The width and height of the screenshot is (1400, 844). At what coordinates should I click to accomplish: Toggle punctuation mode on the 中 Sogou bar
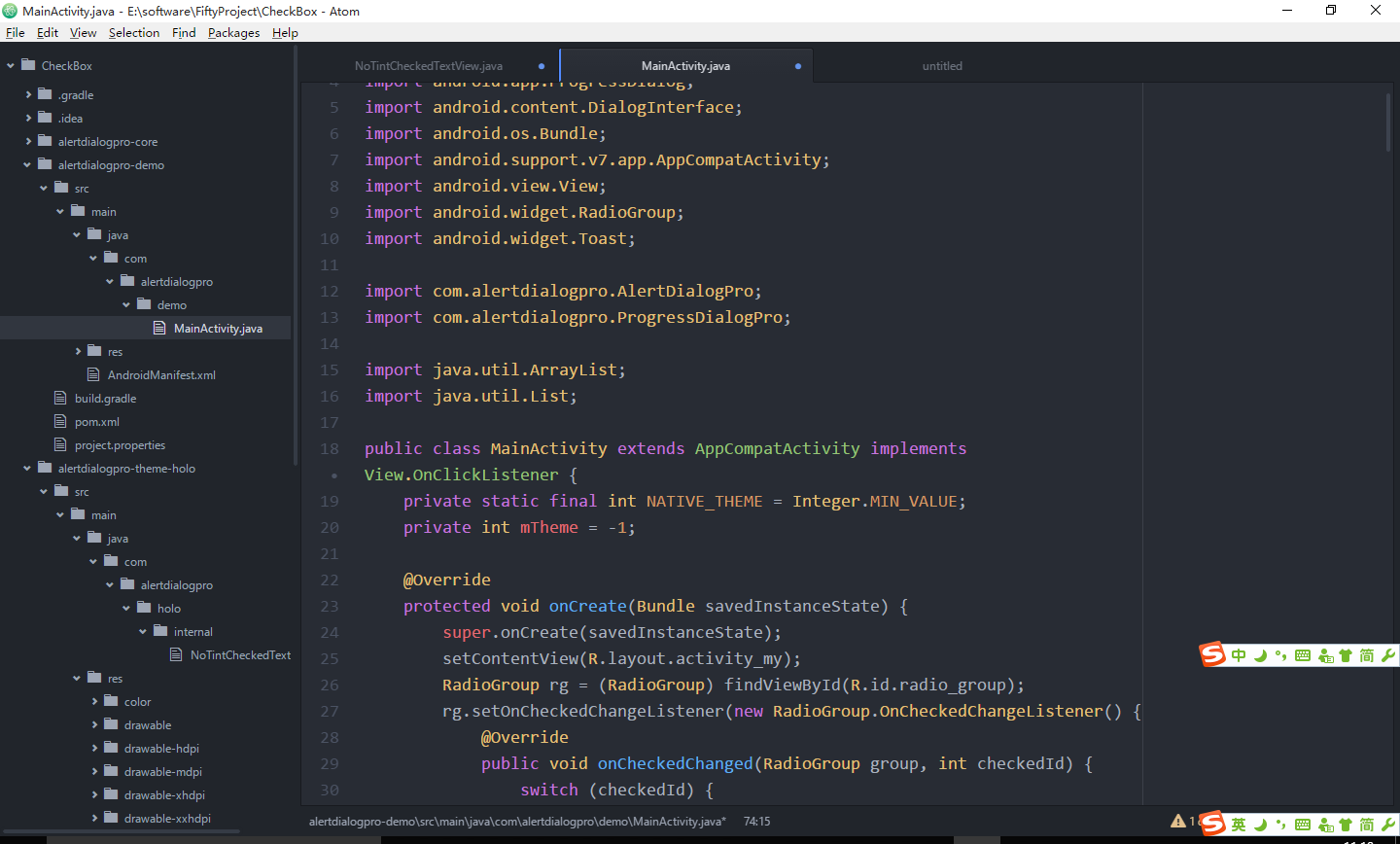click(1281, 655)
